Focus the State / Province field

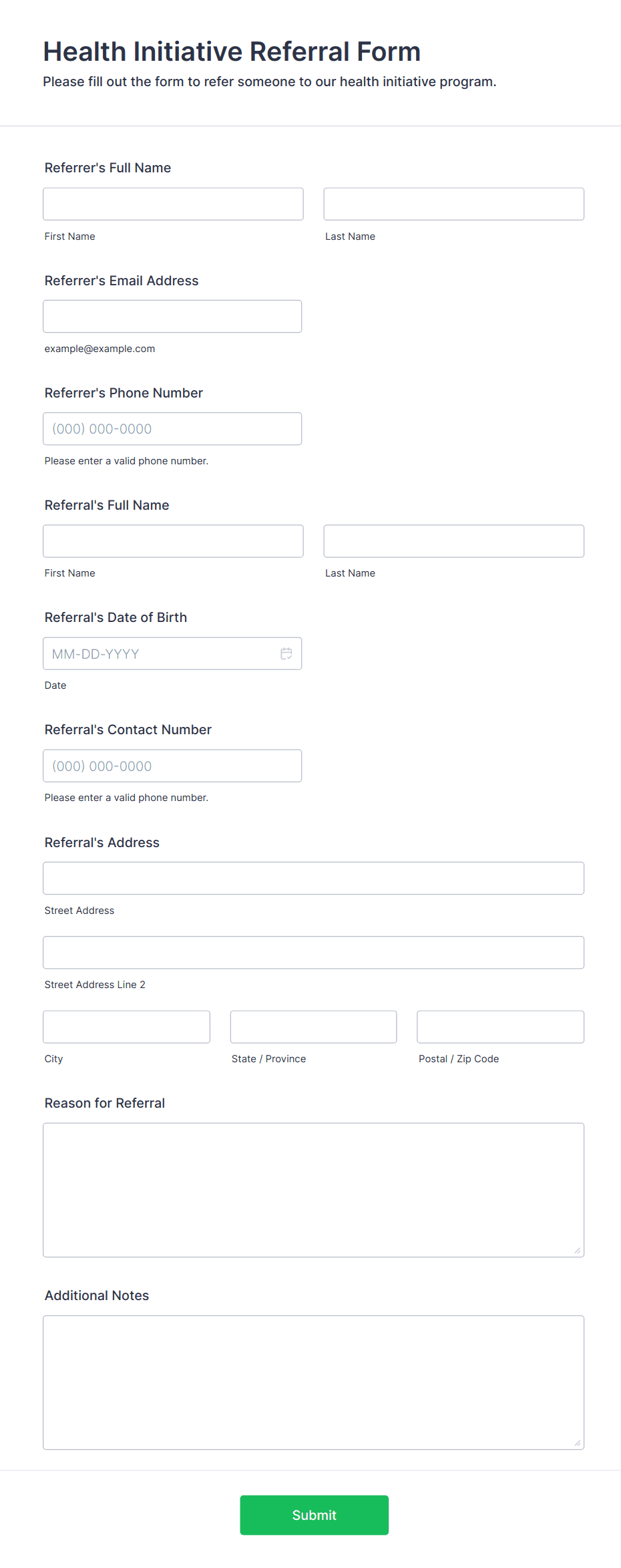[313, 1027]
